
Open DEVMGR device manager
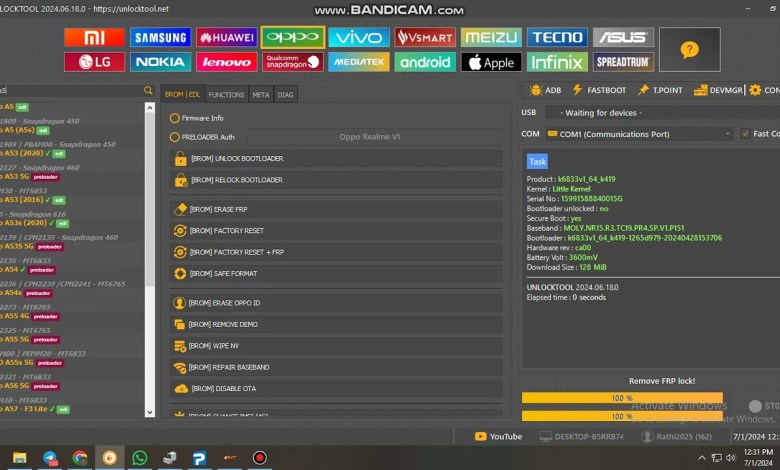[718, 90]
